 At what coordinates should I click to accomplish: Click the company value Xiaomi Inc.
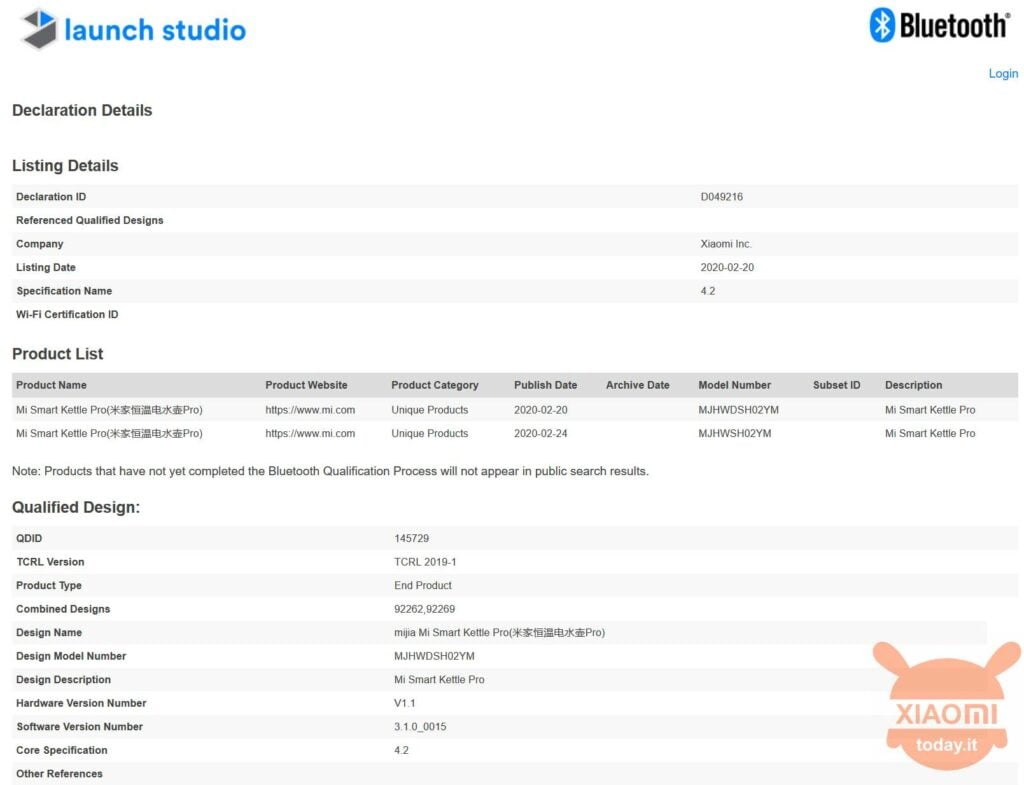point(726,244)
